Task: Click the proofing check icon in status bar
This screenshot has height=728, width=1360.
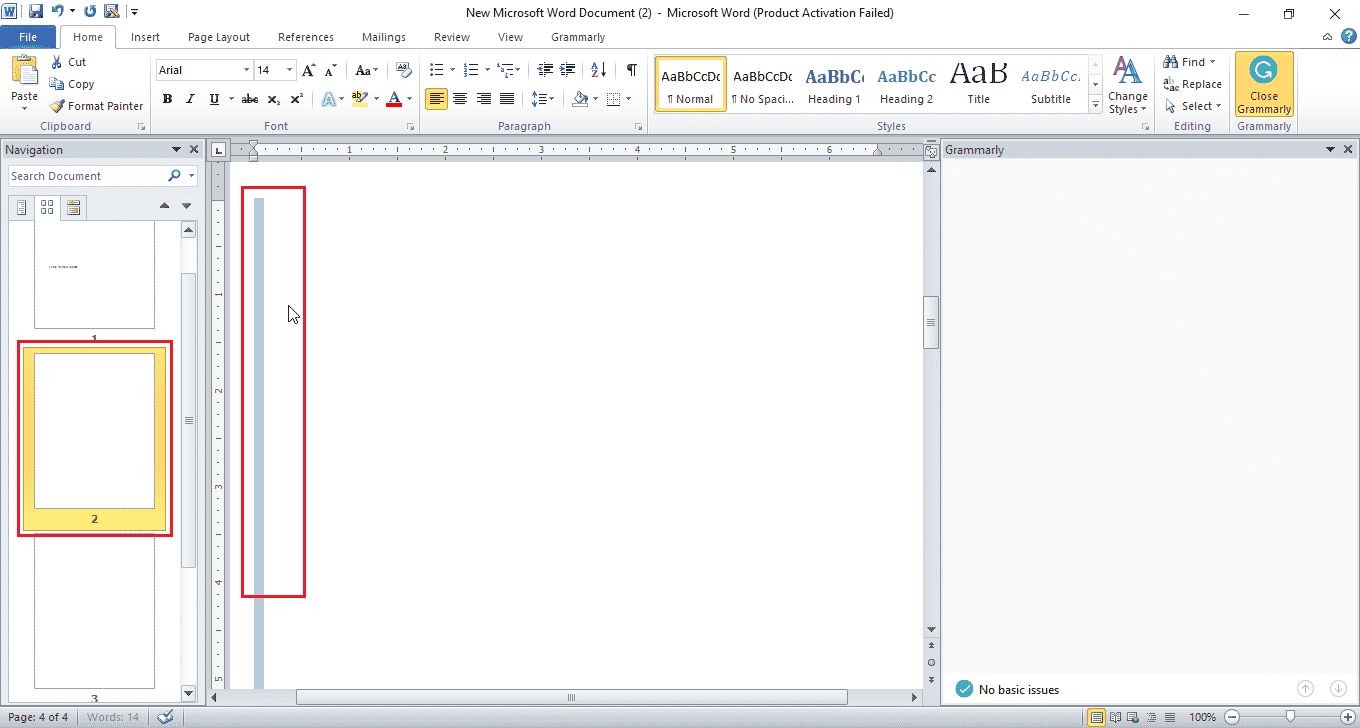Action: click(166, 717)
